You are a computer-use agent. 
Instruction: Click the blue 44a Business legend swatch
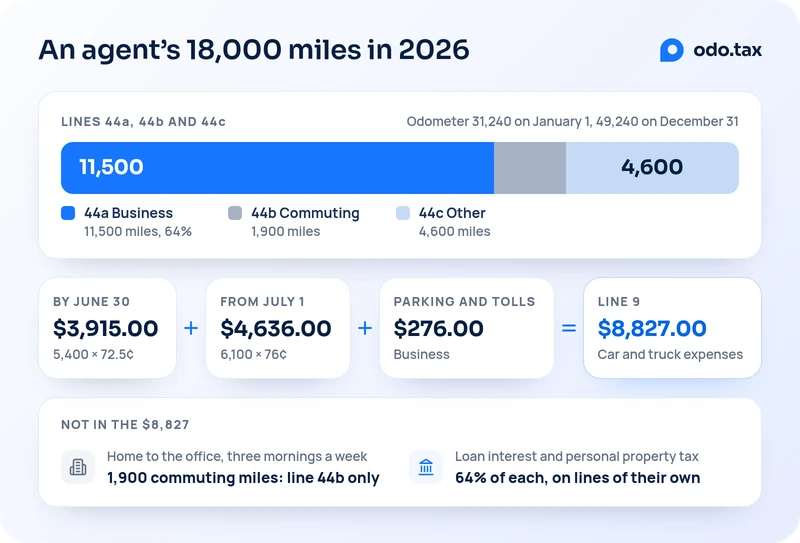68,213
